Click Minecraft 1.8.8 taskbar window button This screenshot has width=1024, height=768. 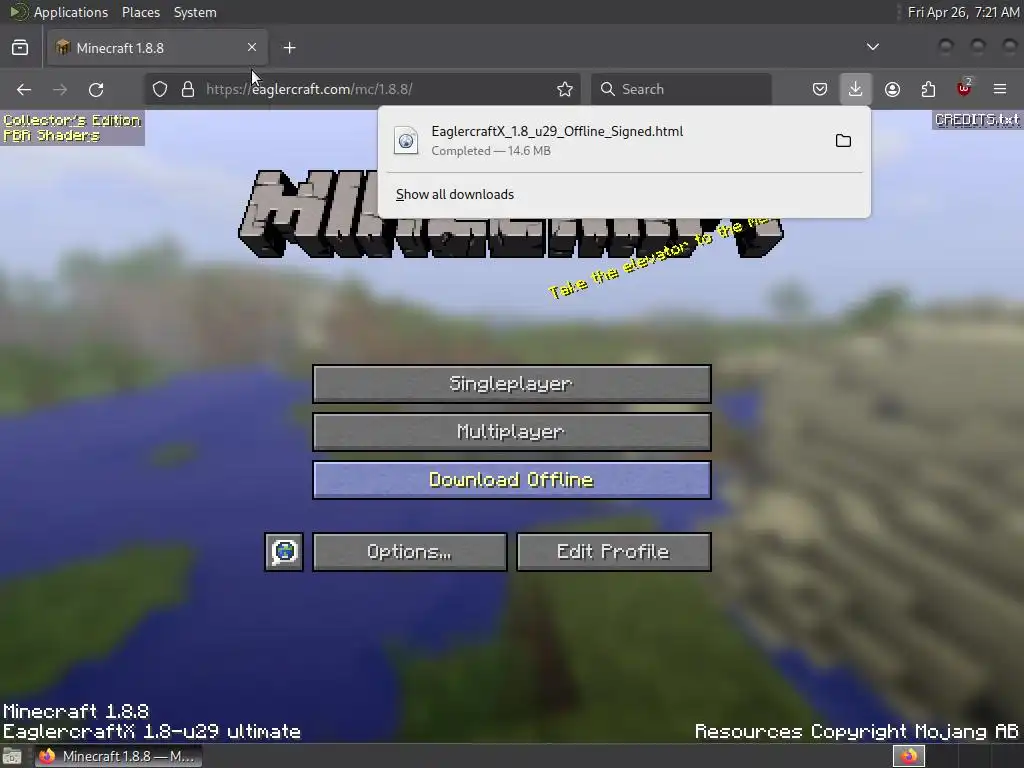pos(118,756)
